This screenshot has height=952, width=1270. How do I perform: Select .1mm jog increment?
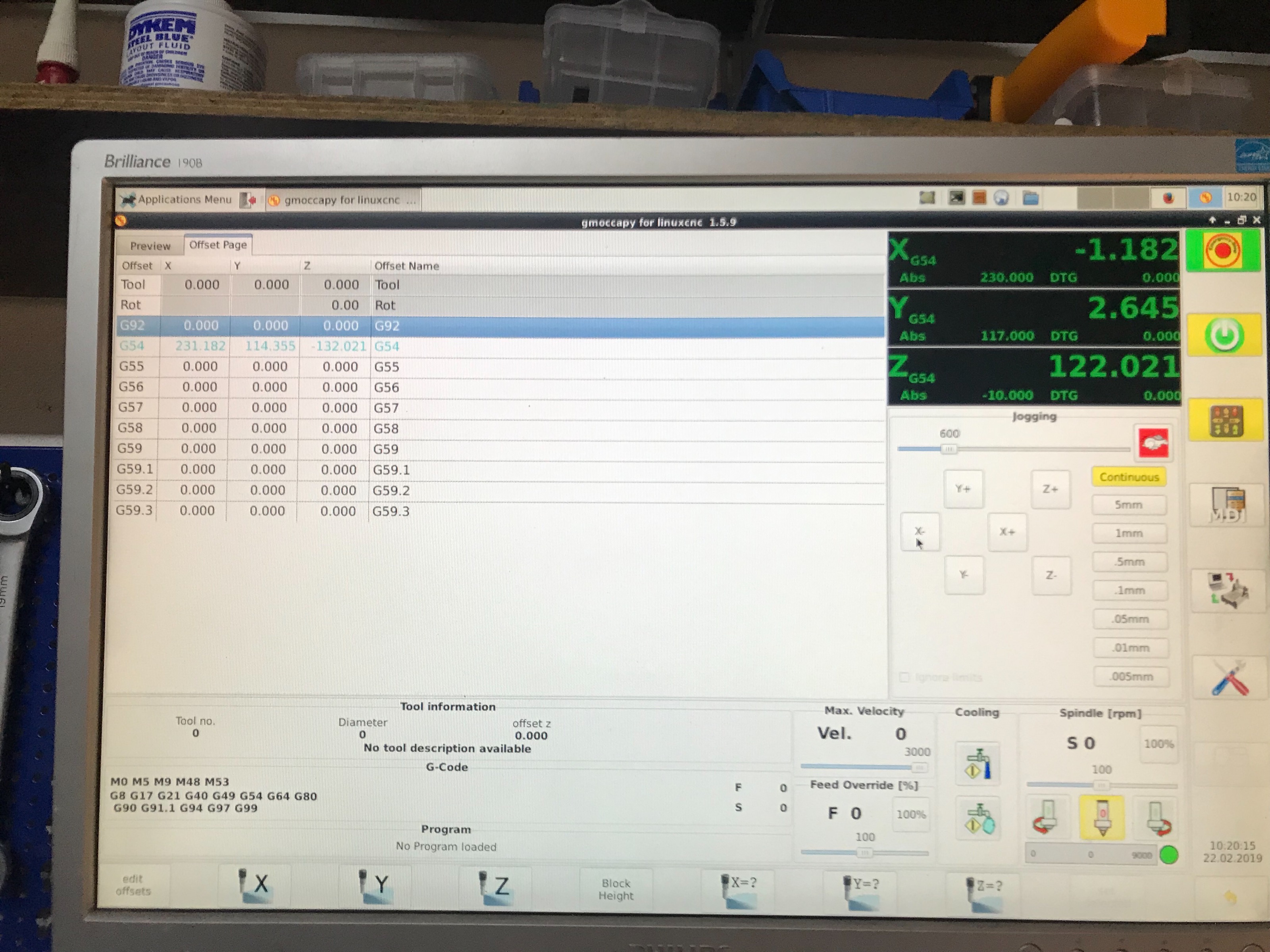coord(1130,591)
